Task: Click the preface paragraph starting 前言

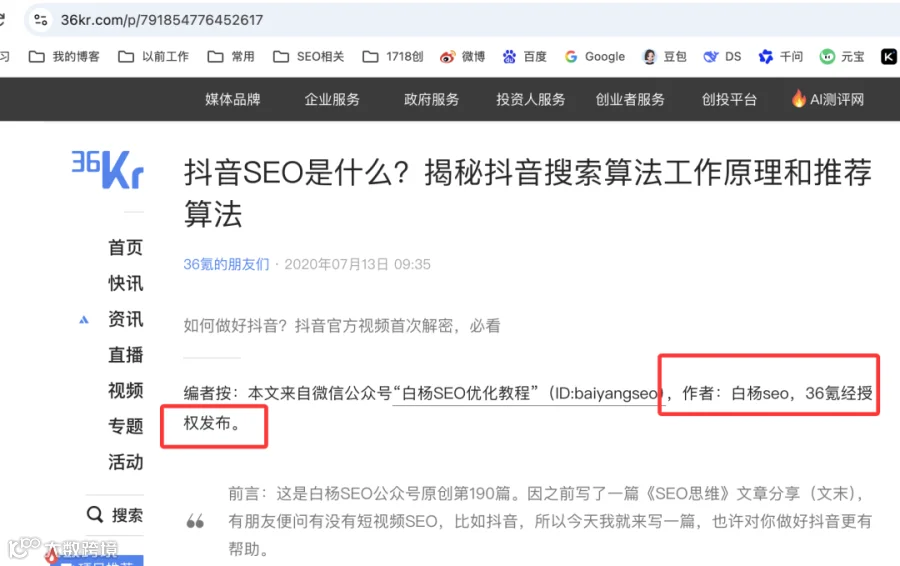Action: (550, 521)
